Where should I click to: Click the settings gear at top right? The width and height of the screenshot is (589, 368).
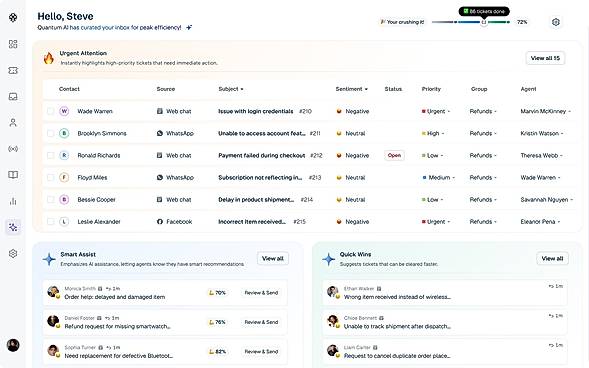pyautogui.click(x=556, y=22)
